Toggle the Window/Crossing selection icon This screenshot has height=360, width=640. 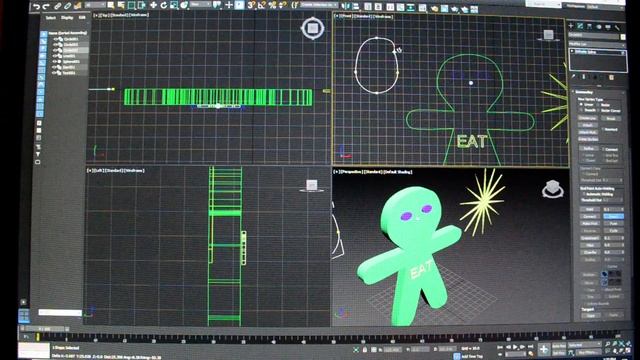[x=141, y=5]
